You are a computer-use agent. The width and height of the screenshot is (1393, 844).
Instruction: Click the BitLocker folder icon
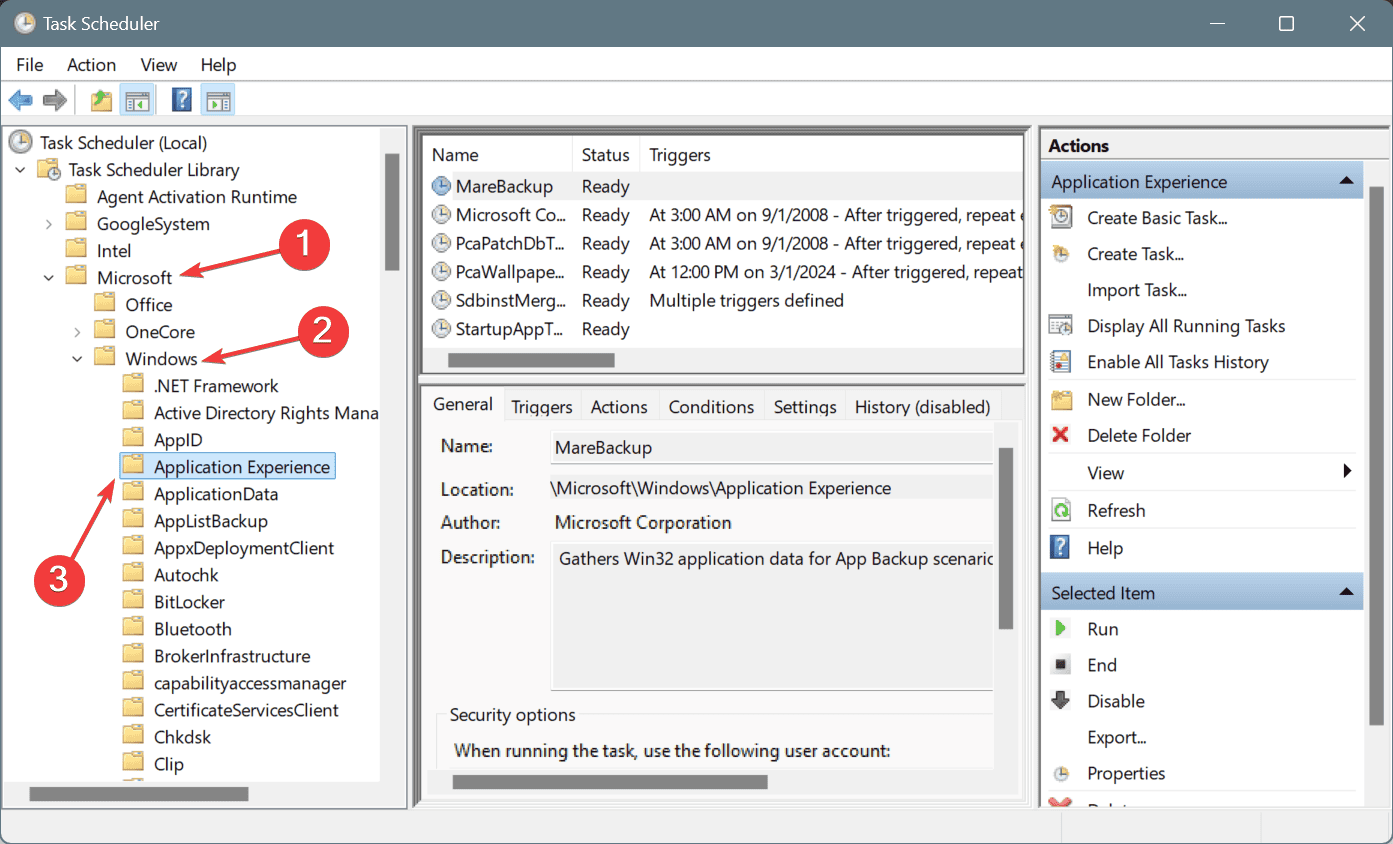coord(133,601)
